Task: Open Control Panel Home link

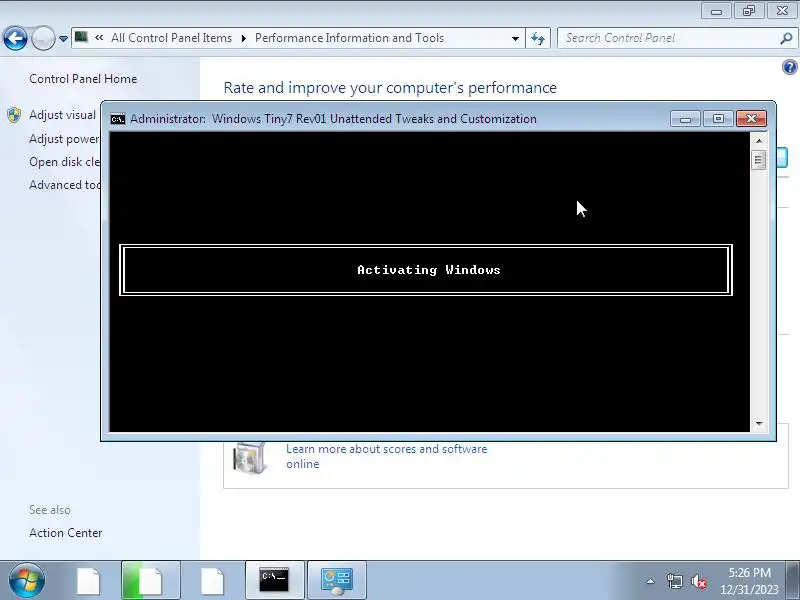Action: (x=83, y=79)
